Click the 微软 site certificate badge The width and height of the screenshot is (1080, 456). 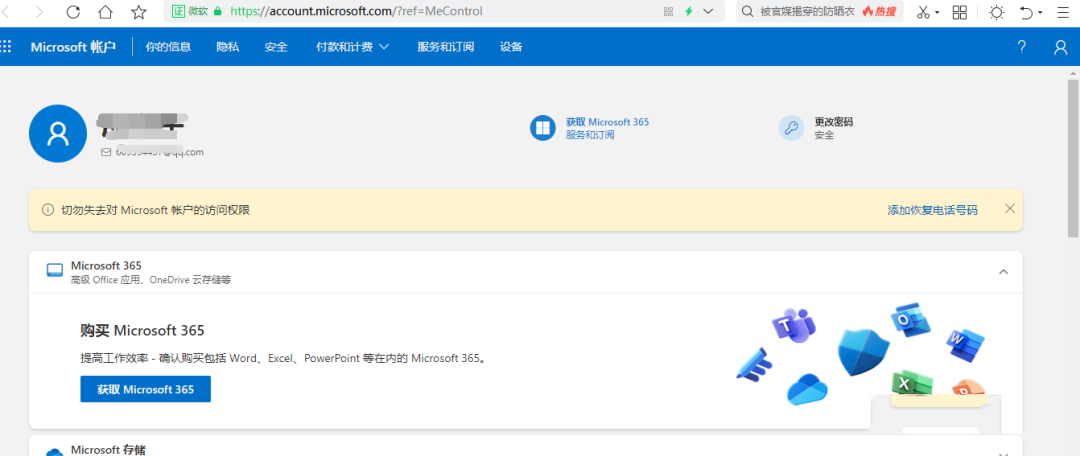190,12
